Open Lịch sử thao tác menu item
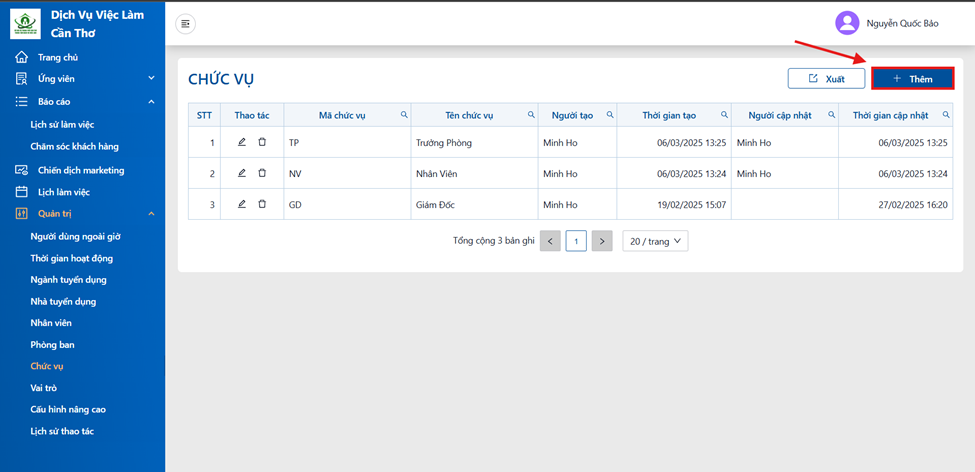975x472 pixels. click(x=62, y=431)
